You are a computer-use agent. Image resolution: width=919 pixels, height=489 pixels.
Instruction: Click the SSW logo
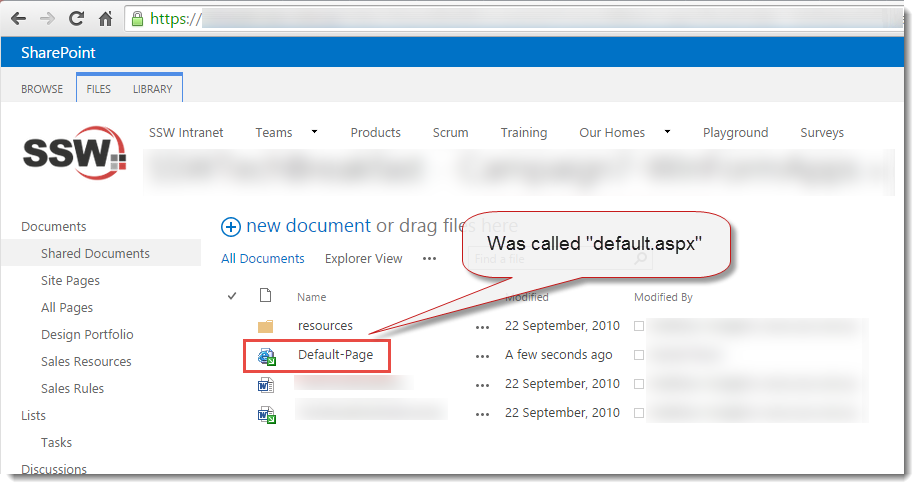(x=74, y=152)
